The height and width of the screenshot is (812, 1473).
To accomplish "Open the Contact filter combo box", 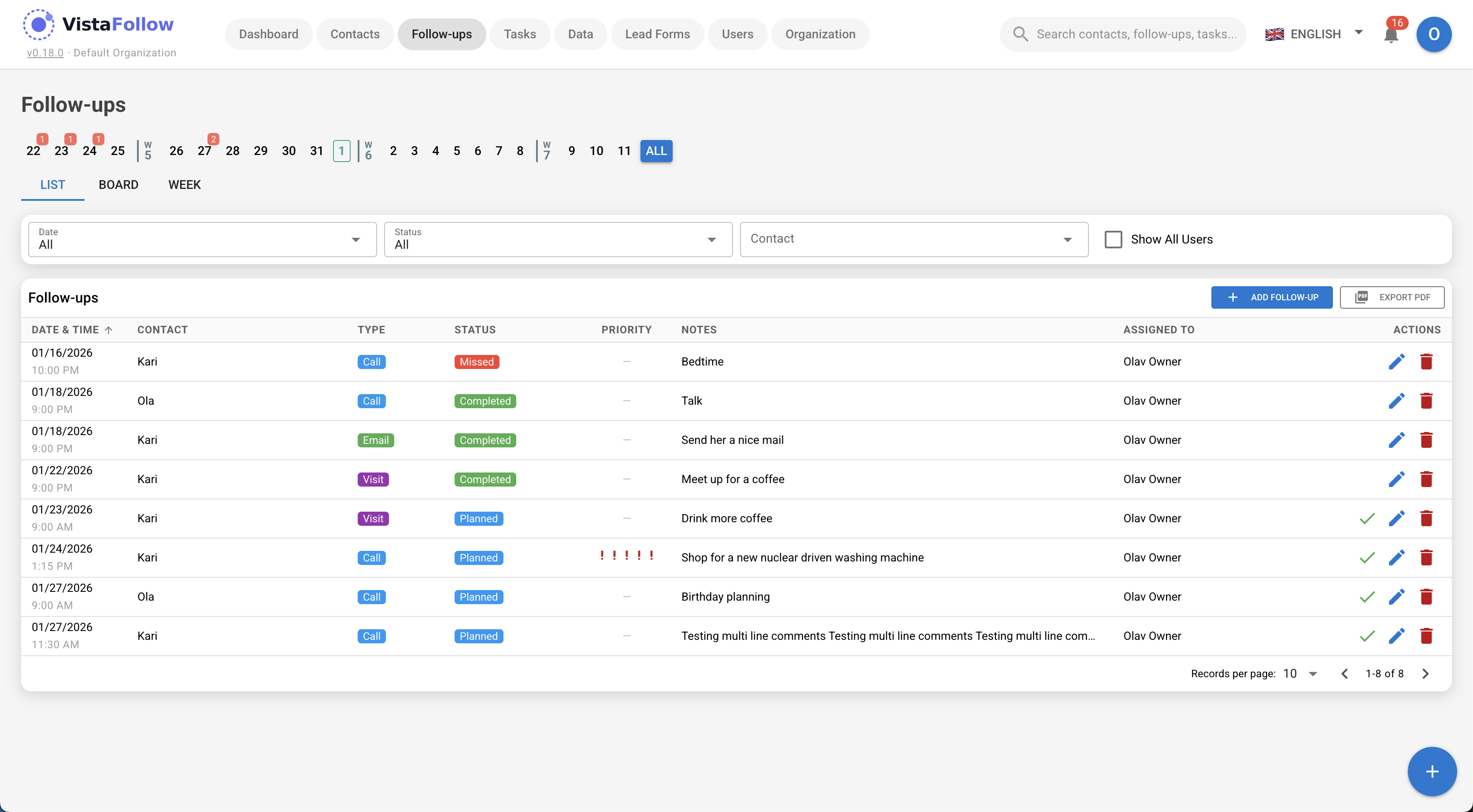I will [x=913, y=239].
